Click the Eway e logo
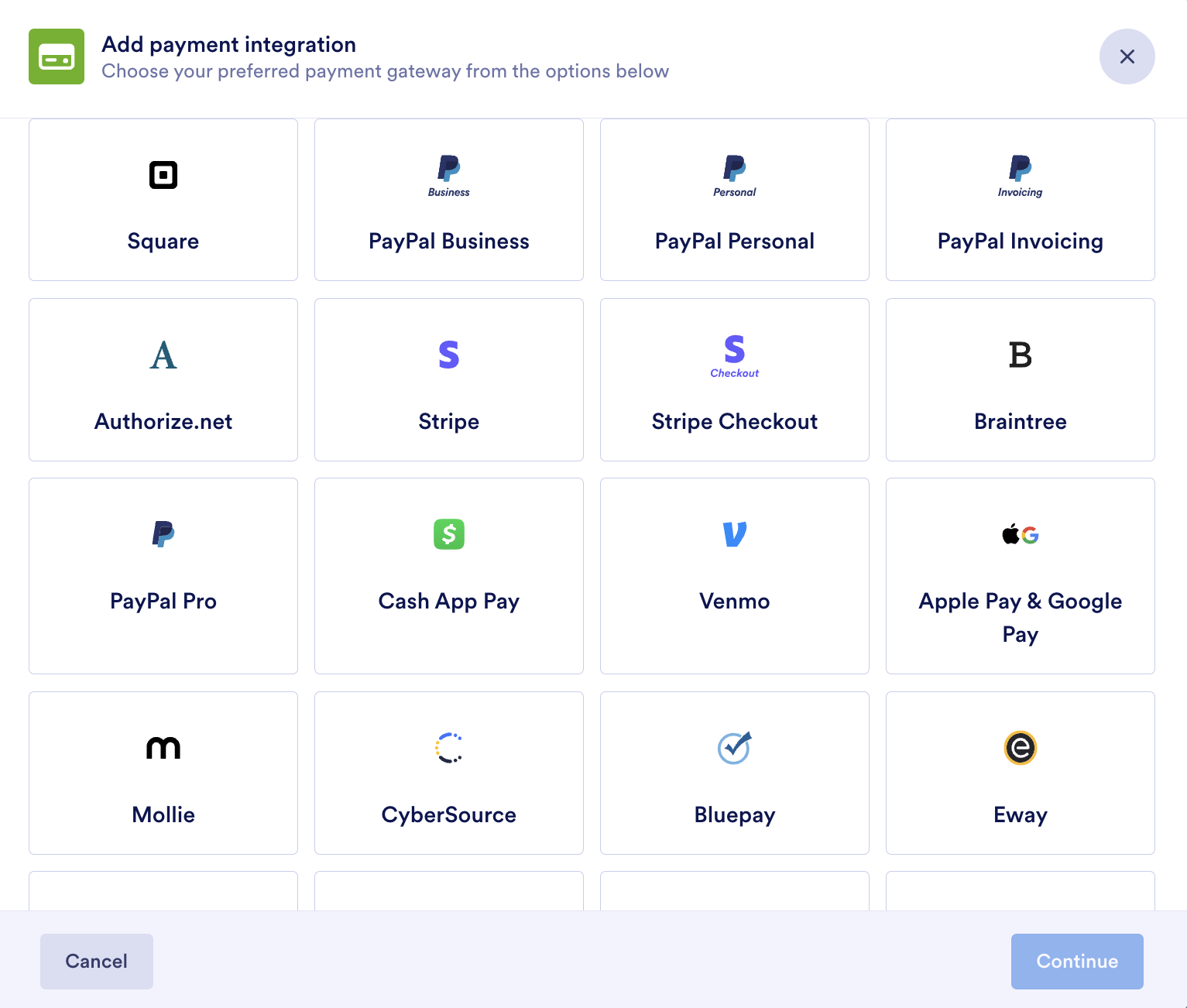This screenshot has width=1187, height=1008. [1020, 748]
